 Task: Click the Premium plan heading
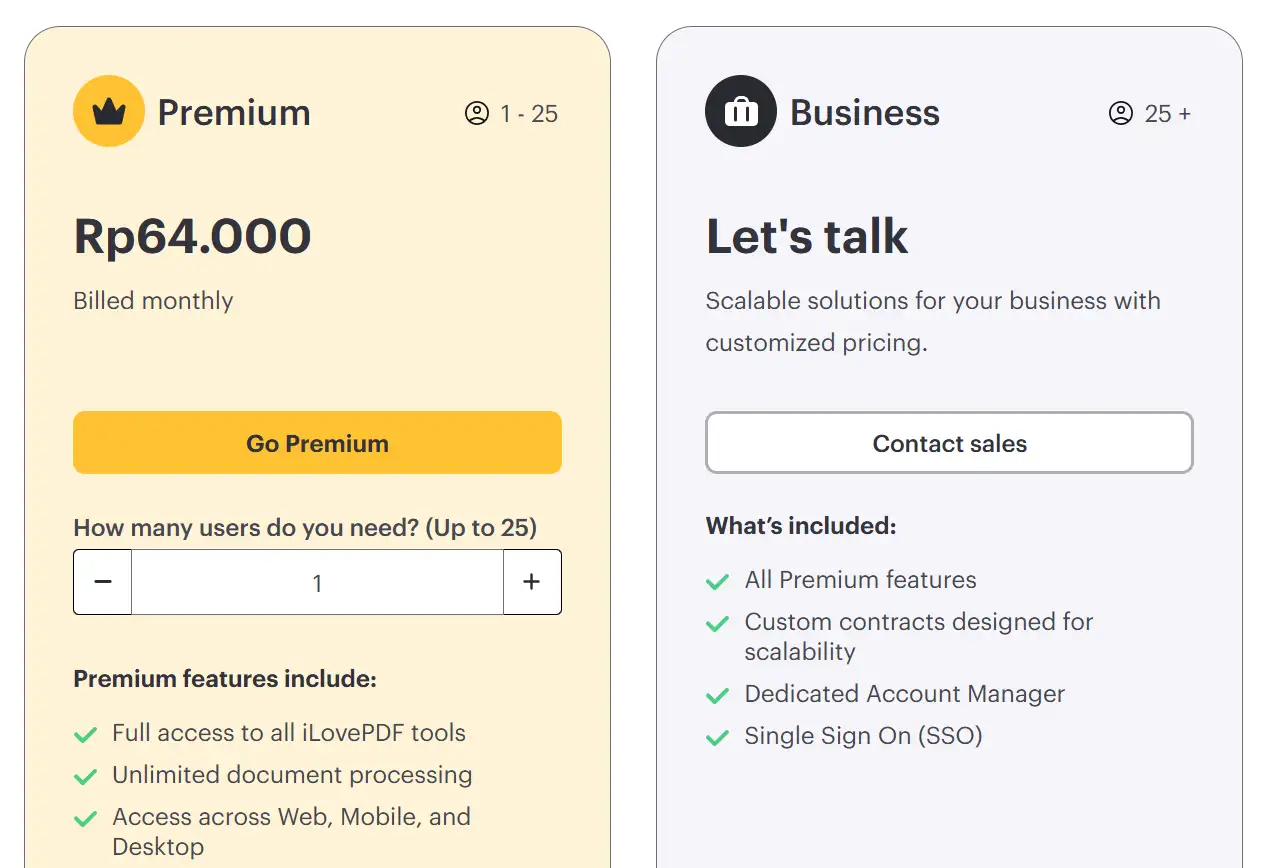(234, 112)
